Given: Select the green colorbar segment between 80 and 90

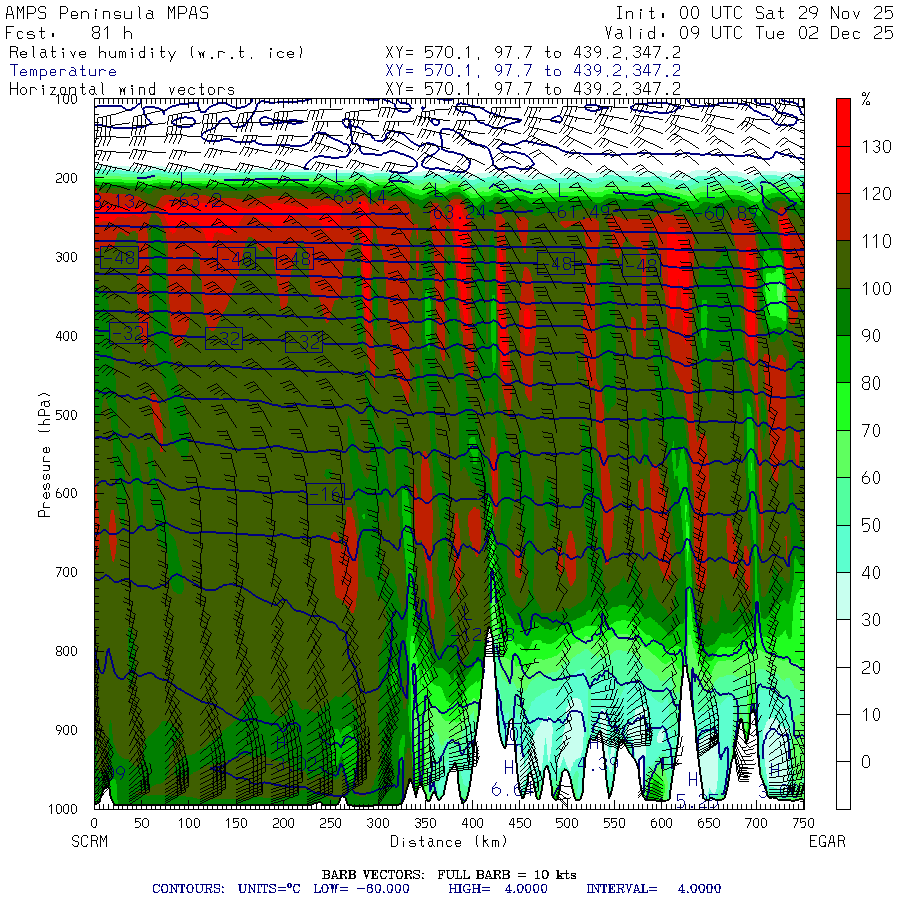Looking at the screenshot, I should pos(843,359).
